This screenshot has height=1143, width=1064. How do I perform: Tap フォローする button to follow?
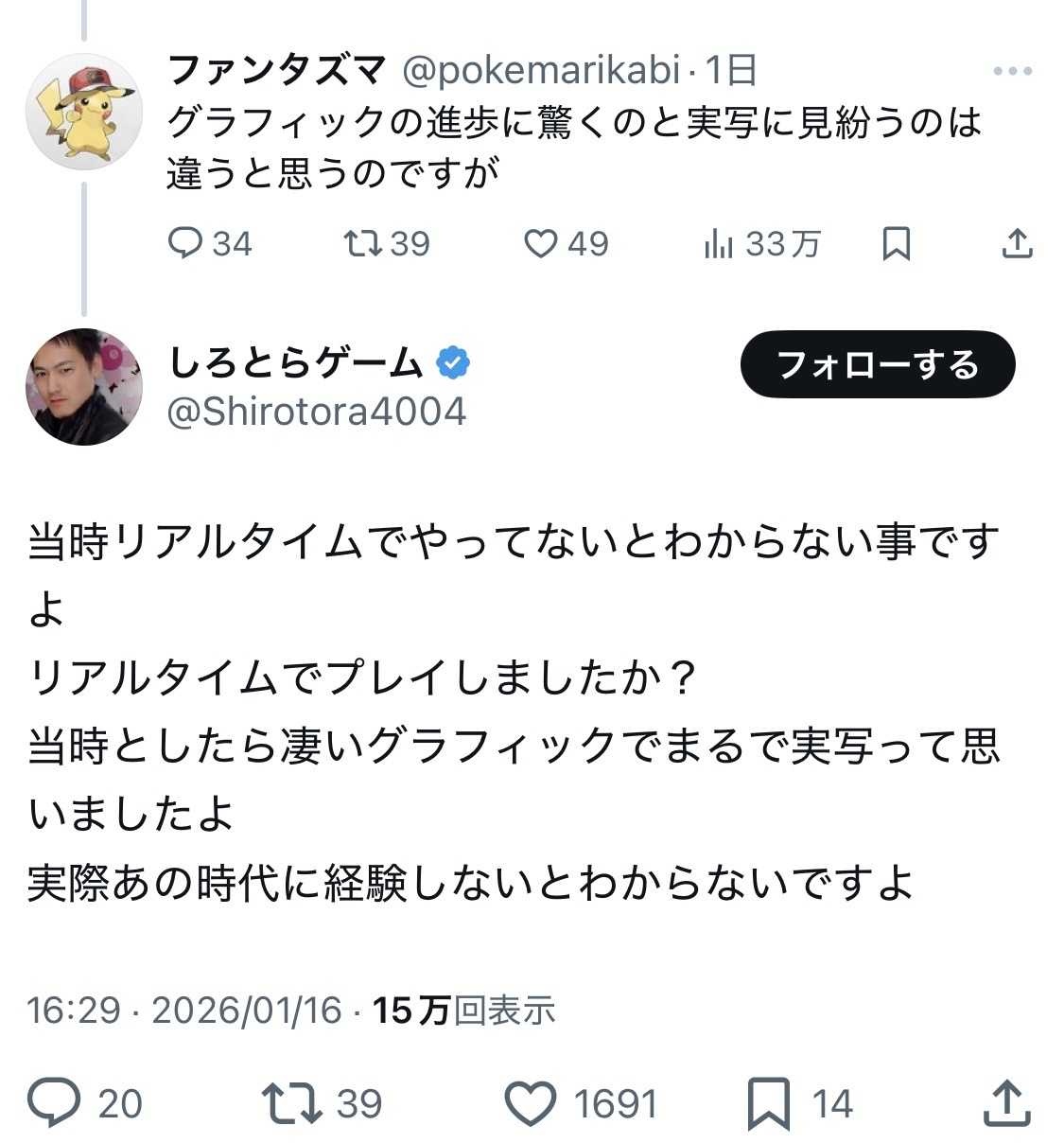point(877,364)
